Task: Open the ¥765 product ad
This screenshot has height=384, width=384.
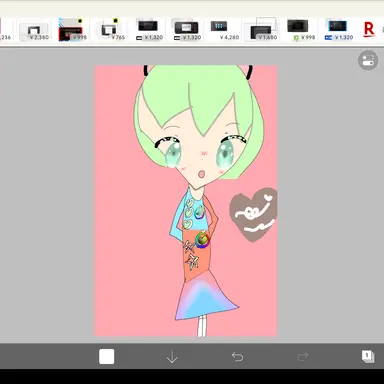Action: pyautogui.click(x=110, y=30)
